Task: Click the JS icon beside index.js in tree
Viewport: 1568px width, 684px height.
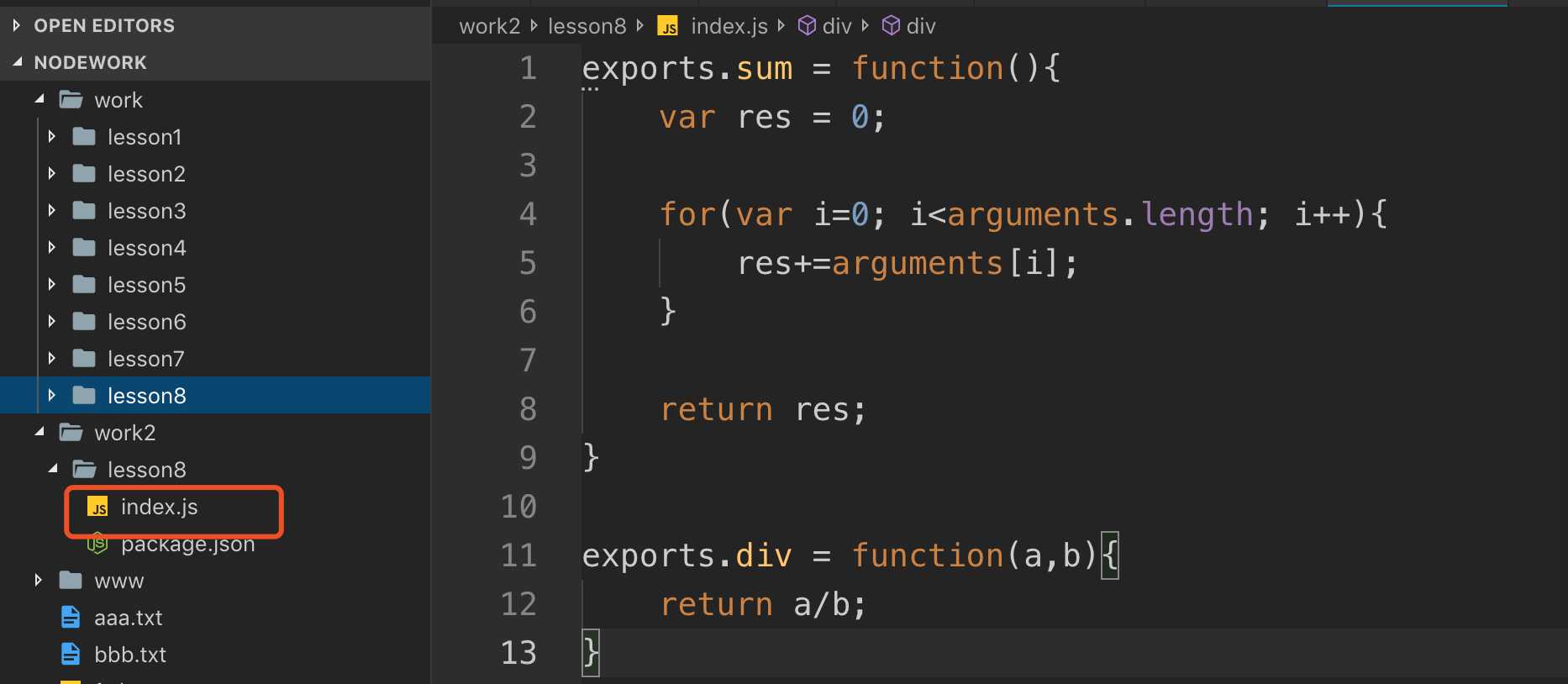Action: (x=98, y=507)
